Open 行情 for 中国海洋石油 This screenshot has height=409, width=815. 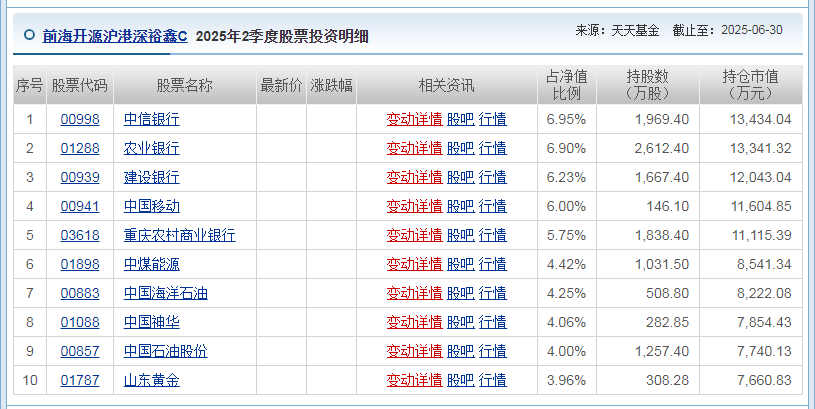pos(493,294)
